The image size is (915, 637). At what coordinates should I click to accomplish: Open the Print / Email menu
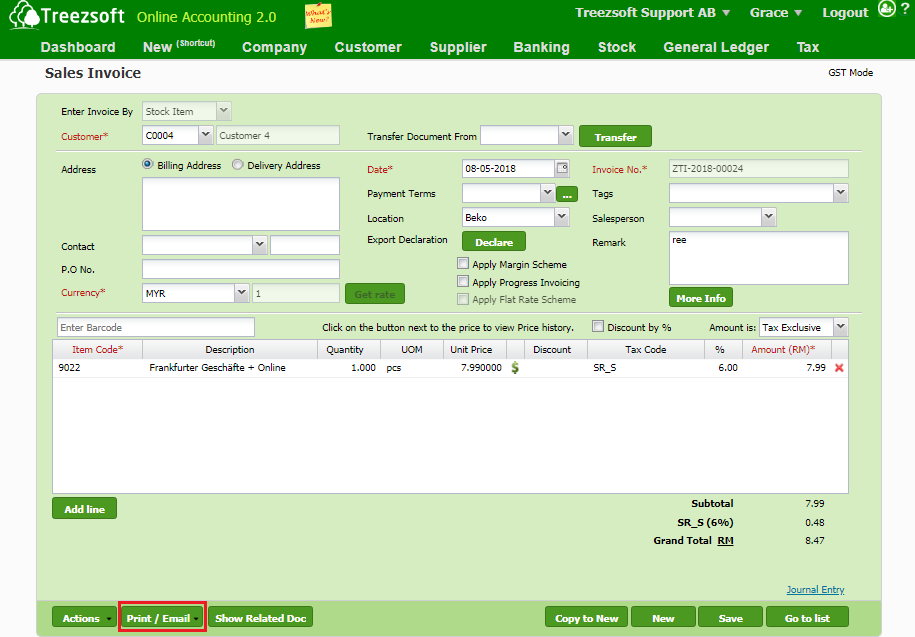pyautogui.click(x=162, y=617)
